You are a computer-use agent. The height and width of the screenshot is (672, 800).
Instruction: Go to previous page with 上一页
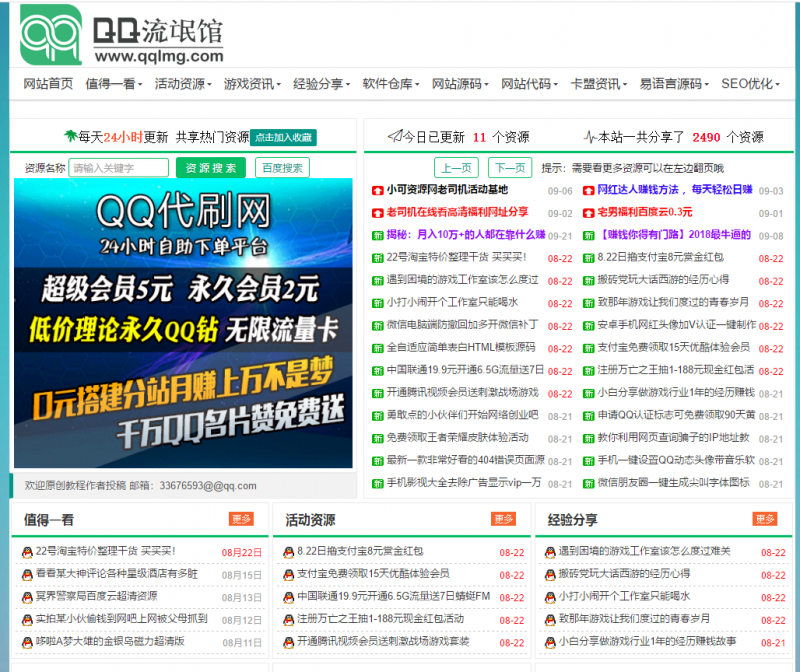tap(456, 168)
